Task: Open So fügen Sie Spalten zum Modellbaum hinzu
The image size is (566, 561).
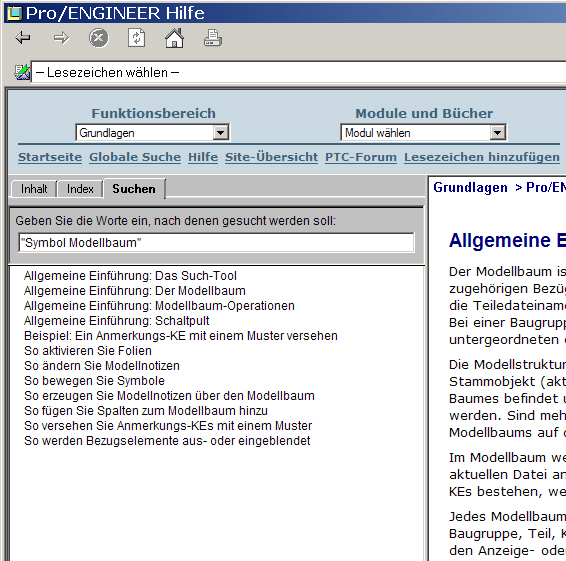Action: tap(146, 410)
